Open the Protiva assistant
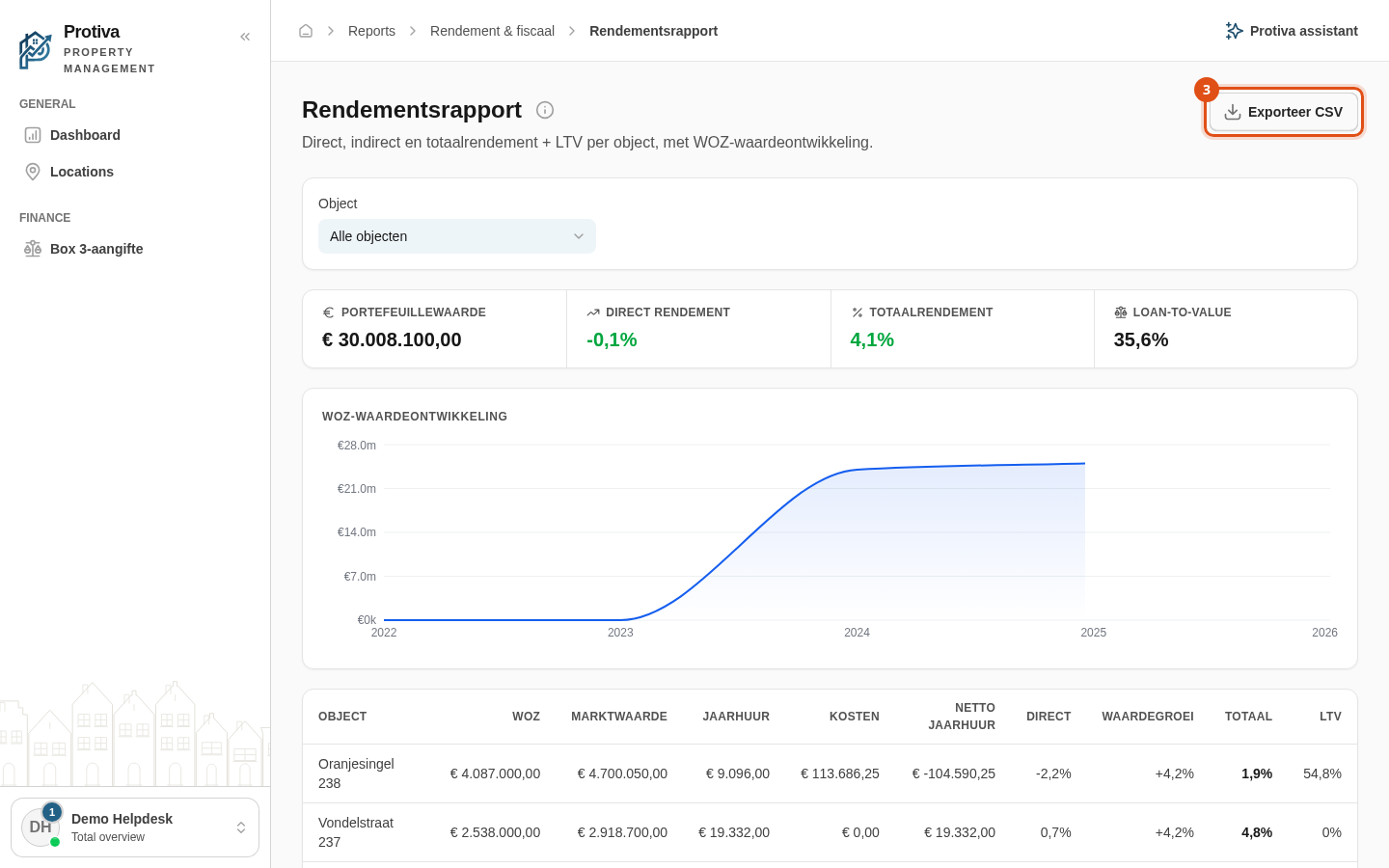Viewport: 1389px width, 868px height. (x=1292, y=31)
